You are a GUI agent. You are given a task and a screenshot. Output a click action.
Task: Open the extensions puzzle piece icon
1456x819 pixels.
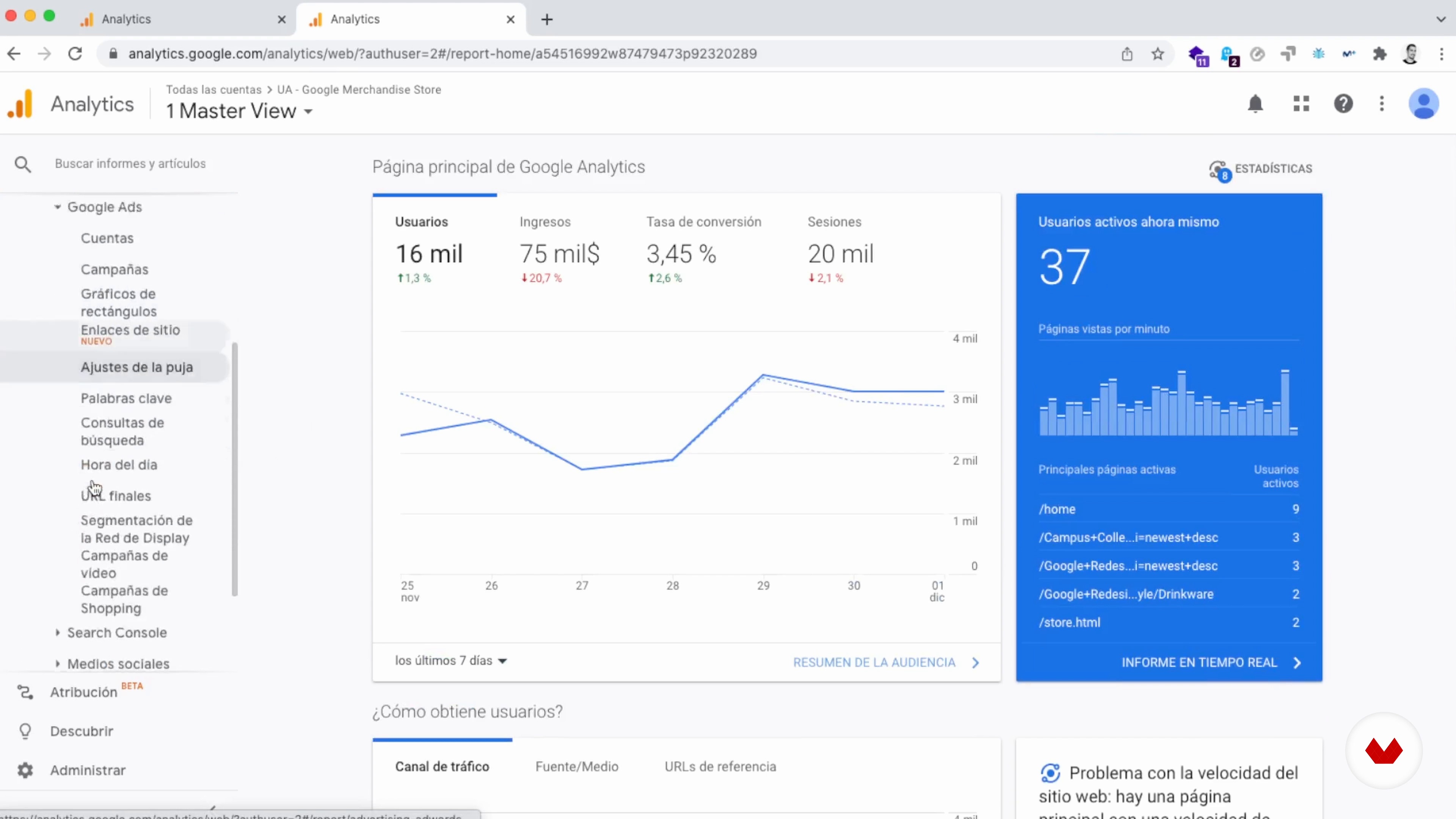pos(1380,54)
